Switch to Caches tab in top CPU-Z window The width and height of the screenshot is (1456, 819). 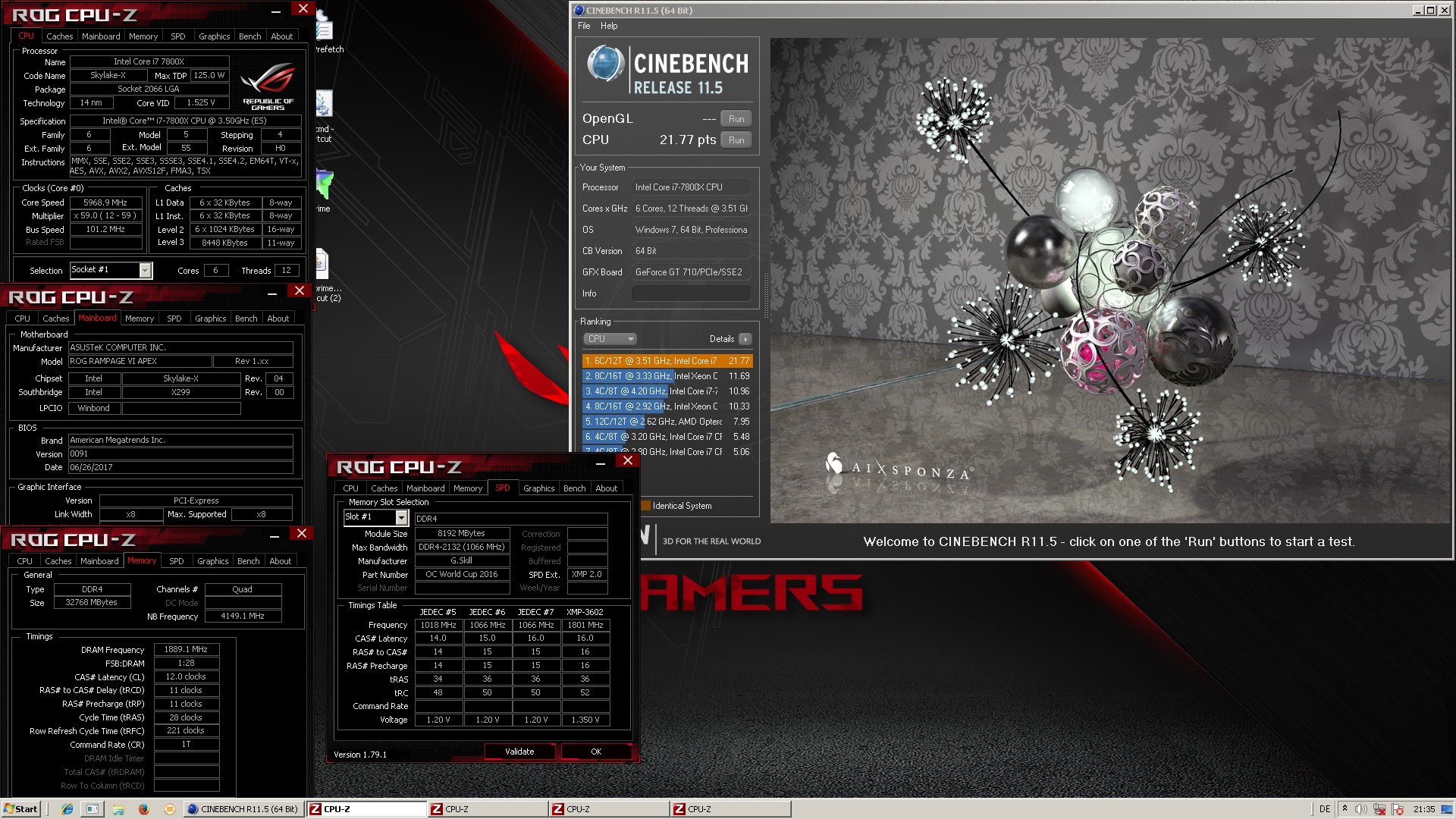tap(60, 36)
